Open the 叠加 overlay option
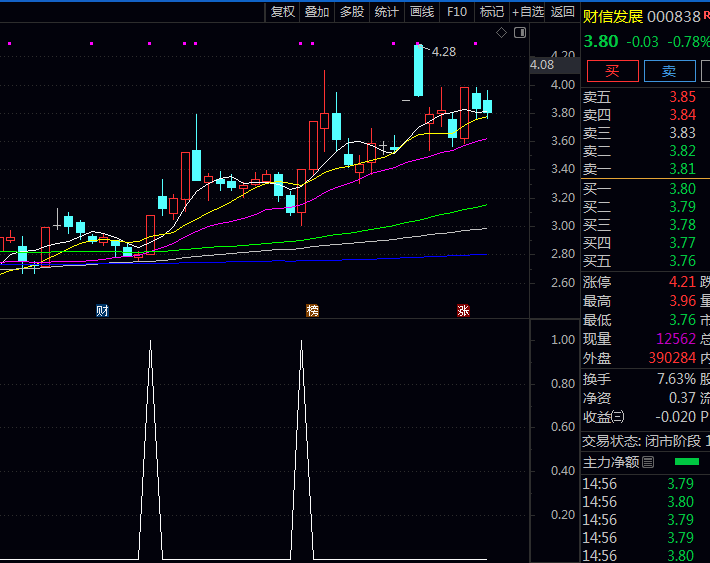Viewport: 710px width, 563px height. (317, 12)
